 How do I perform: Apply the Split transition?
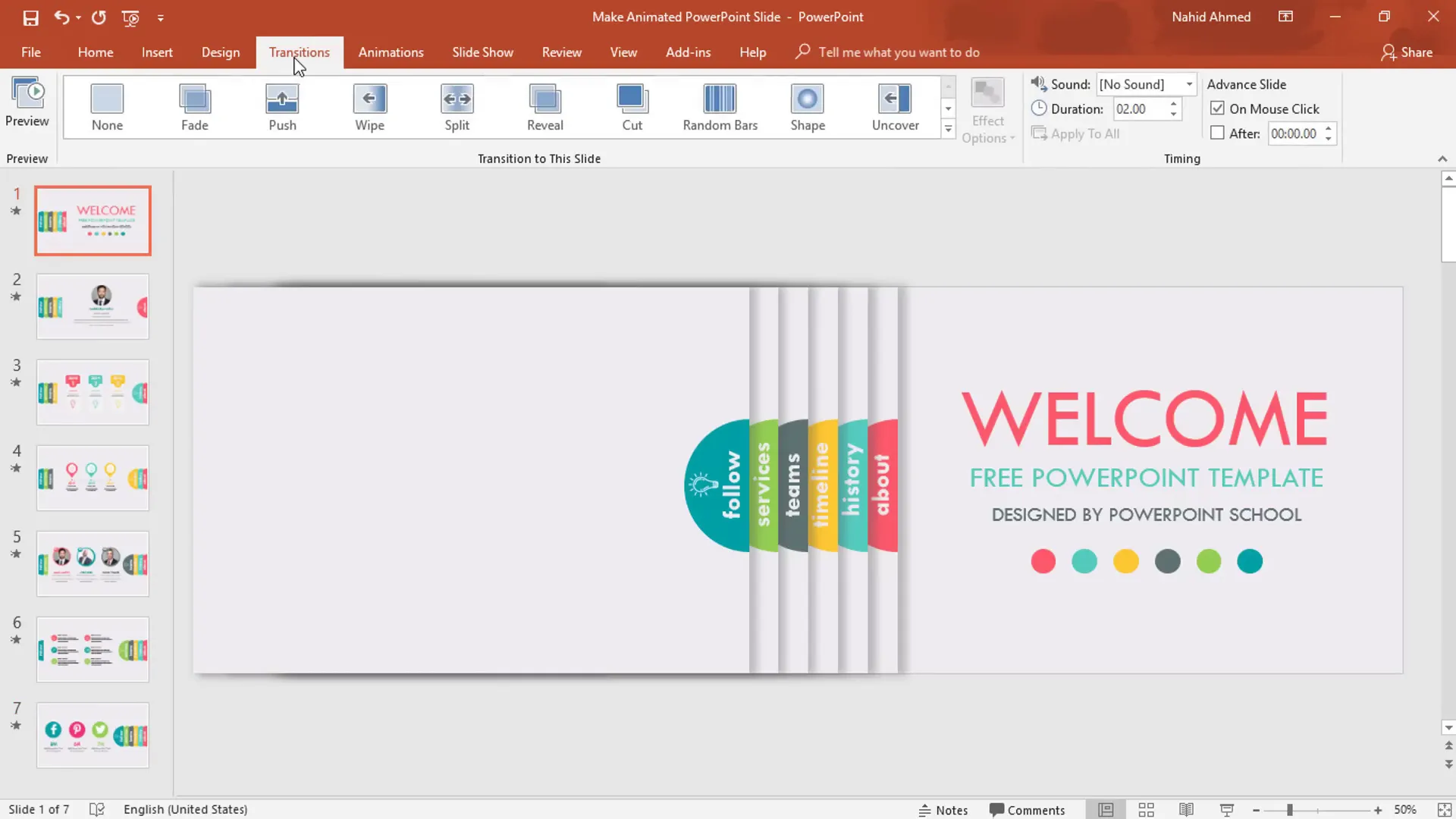457,108
